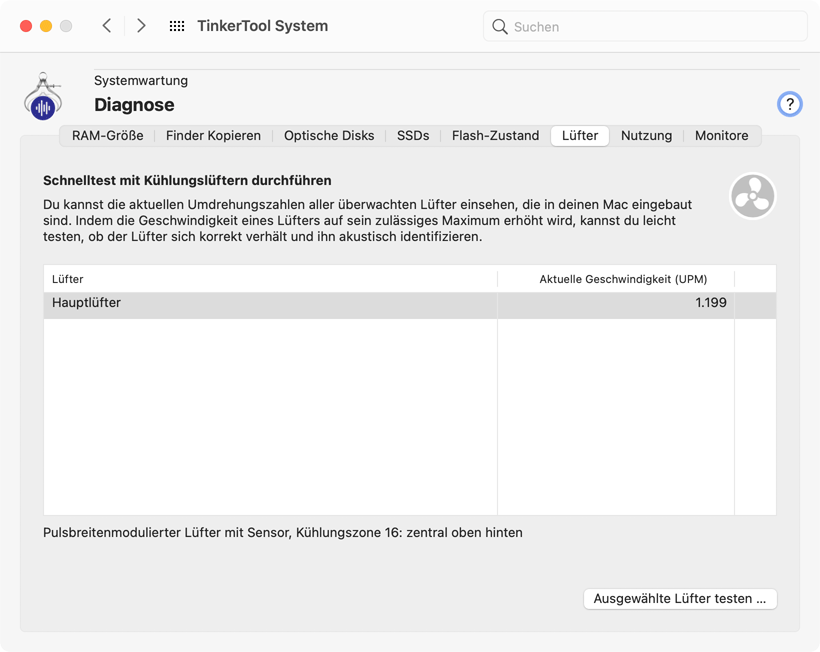Image resolution: width=820 pixels, height=652 pixels.
Task: Close the window with the red button
Action: tap(26, 26)
